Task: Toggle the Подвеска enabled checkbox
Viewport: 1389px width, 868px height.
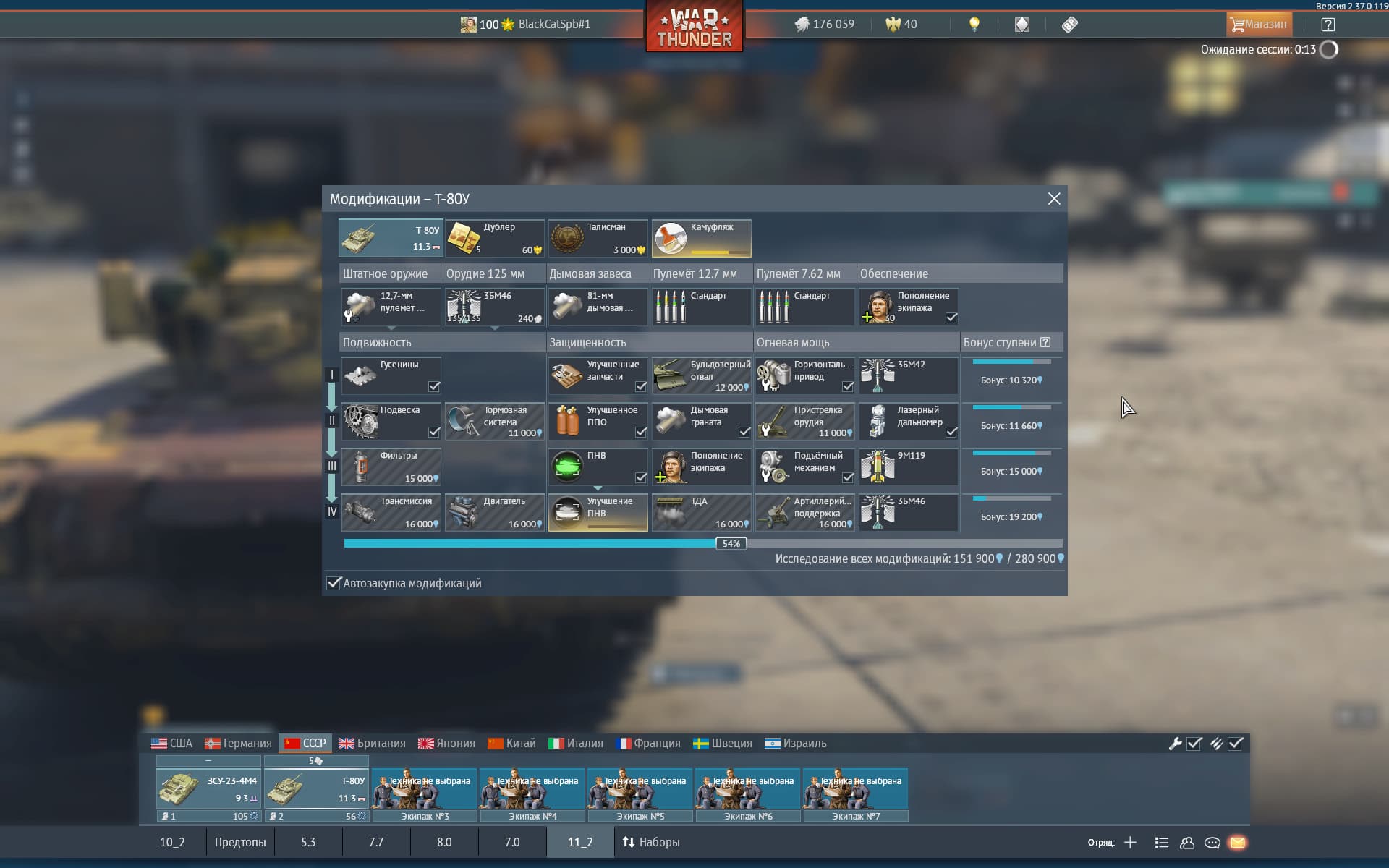Action: (x=434, y=432)
